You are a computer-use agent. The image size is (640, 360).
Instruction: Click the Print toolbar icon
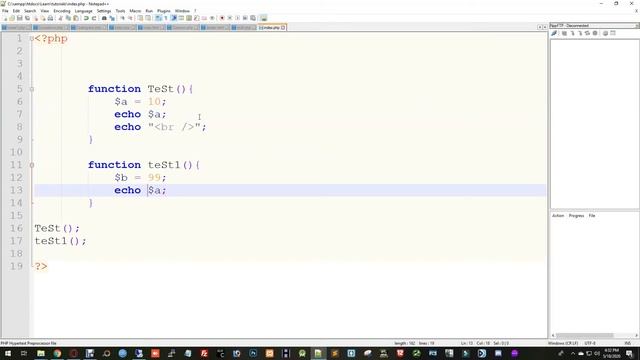point(50,18)
